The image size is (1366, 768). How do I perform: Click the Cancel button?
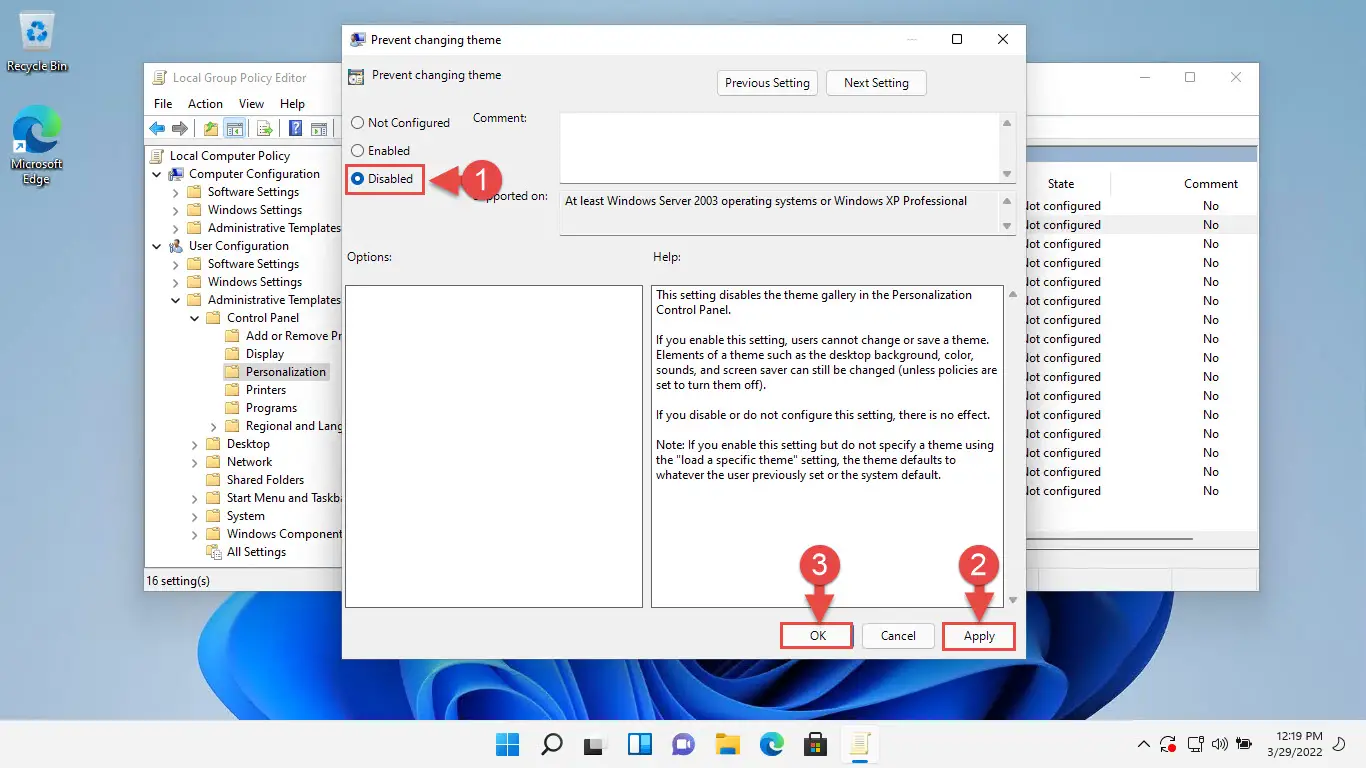(898, 636)
